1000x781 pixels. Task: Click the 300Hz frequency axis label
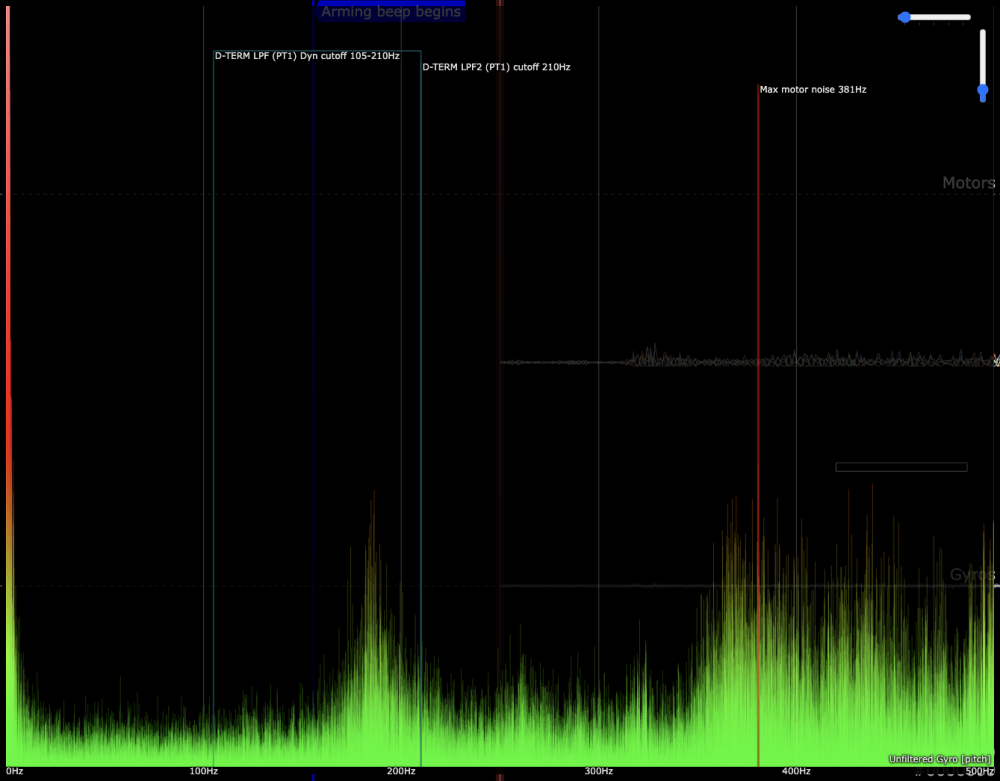[599, 771]
